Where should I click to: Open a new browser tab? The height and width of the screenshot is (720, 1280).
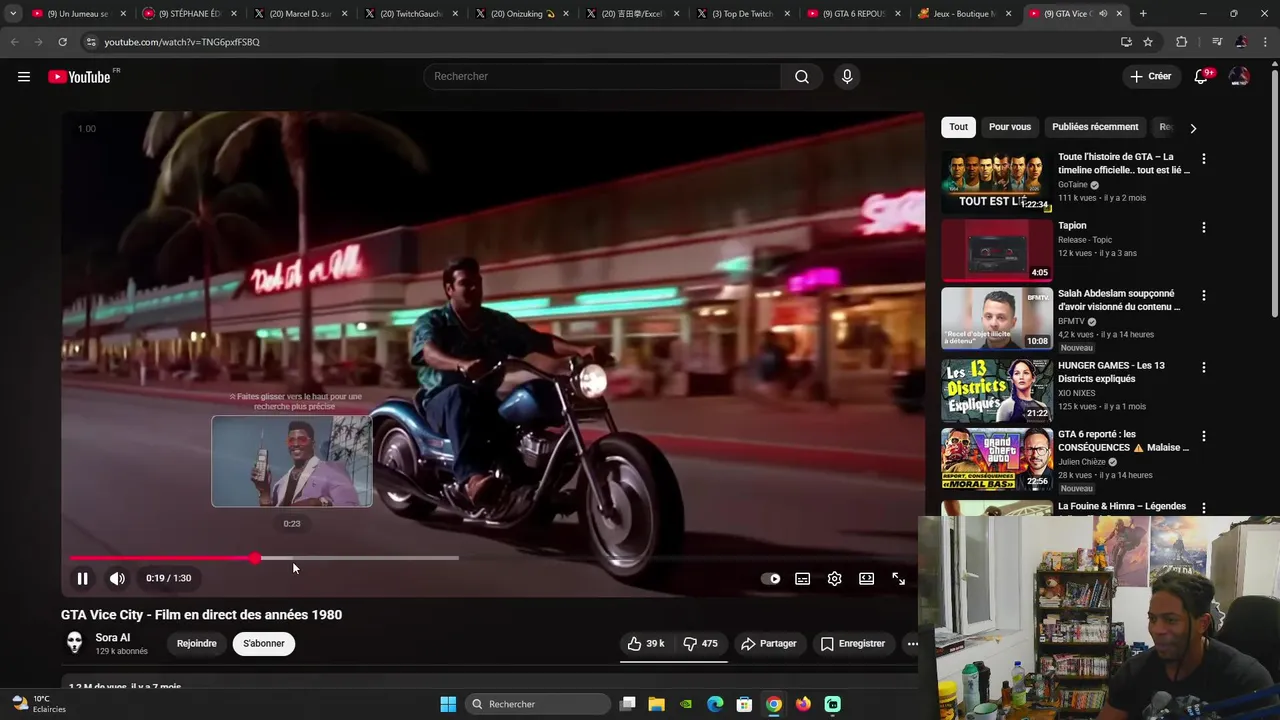coord(1143,14)
